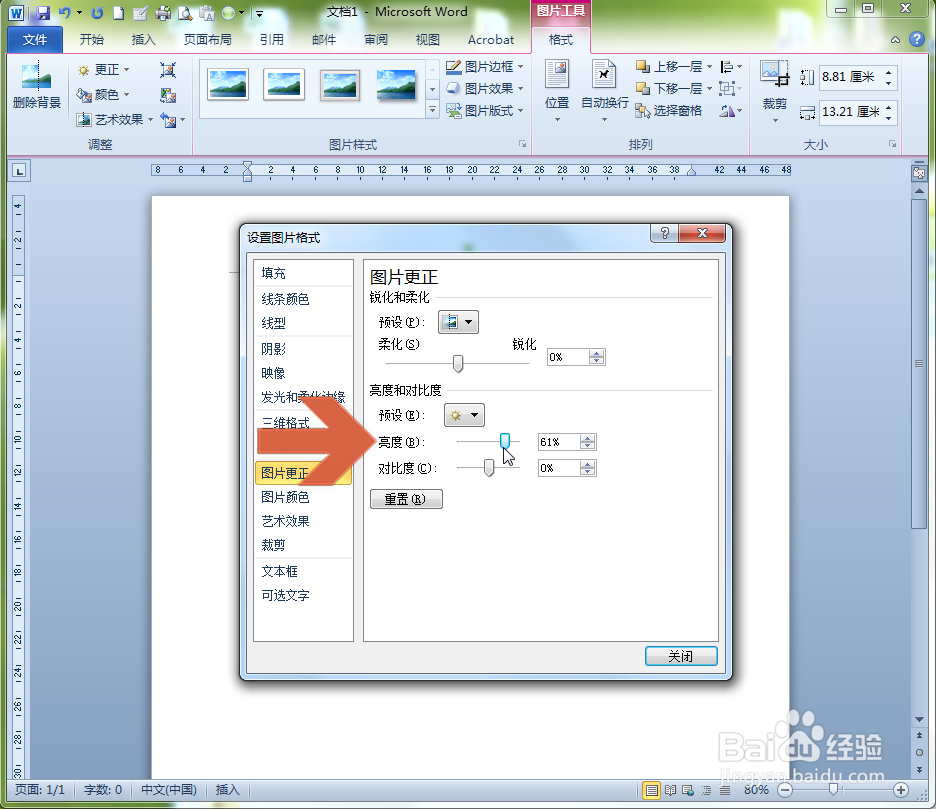Click the Reset (重置) button

tap(406, 499)
